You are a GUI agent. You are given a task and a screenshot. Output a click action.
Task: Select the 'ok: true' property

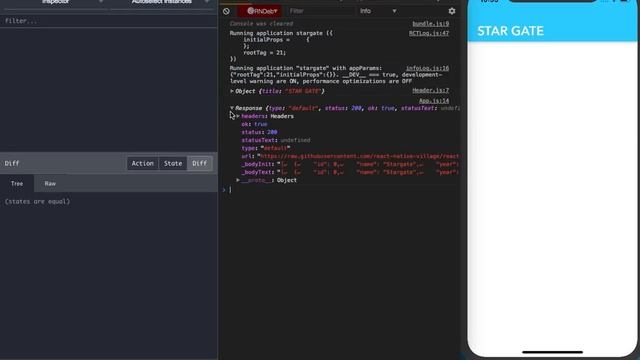pos(254,124)
